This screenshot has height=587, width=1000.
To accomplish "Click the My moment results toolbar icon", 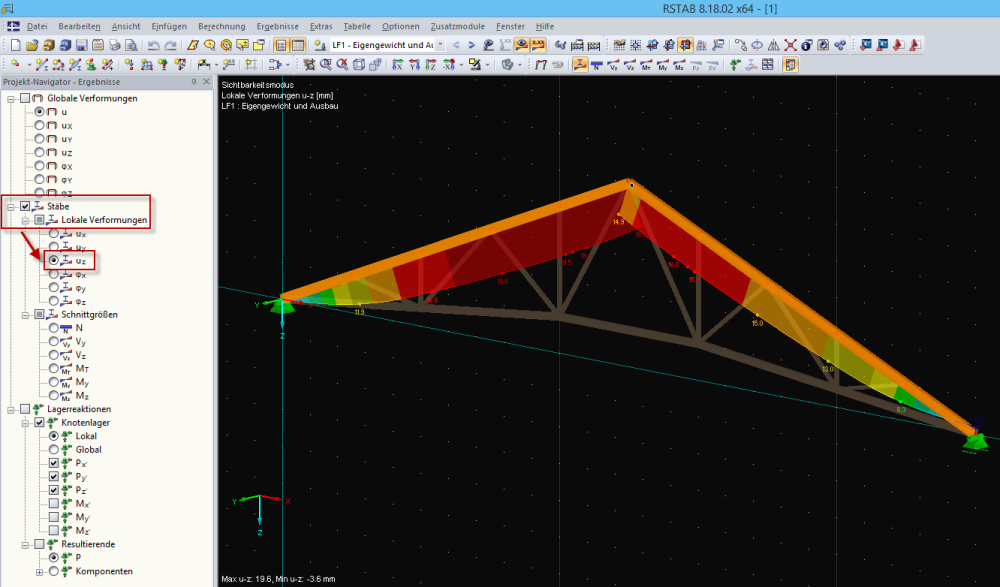I will pyautogui.click(x=662, y=65).
